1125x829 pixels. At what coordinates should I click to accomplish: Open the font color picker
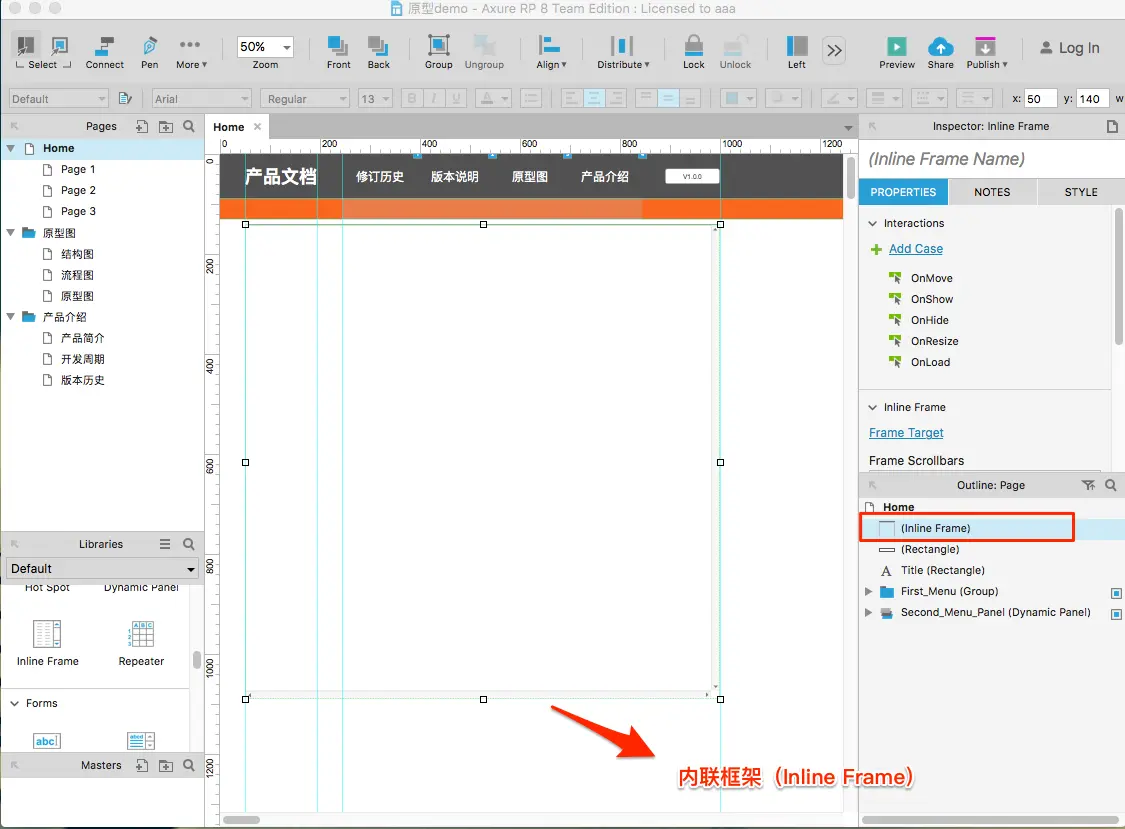click(x=494, y=98)
